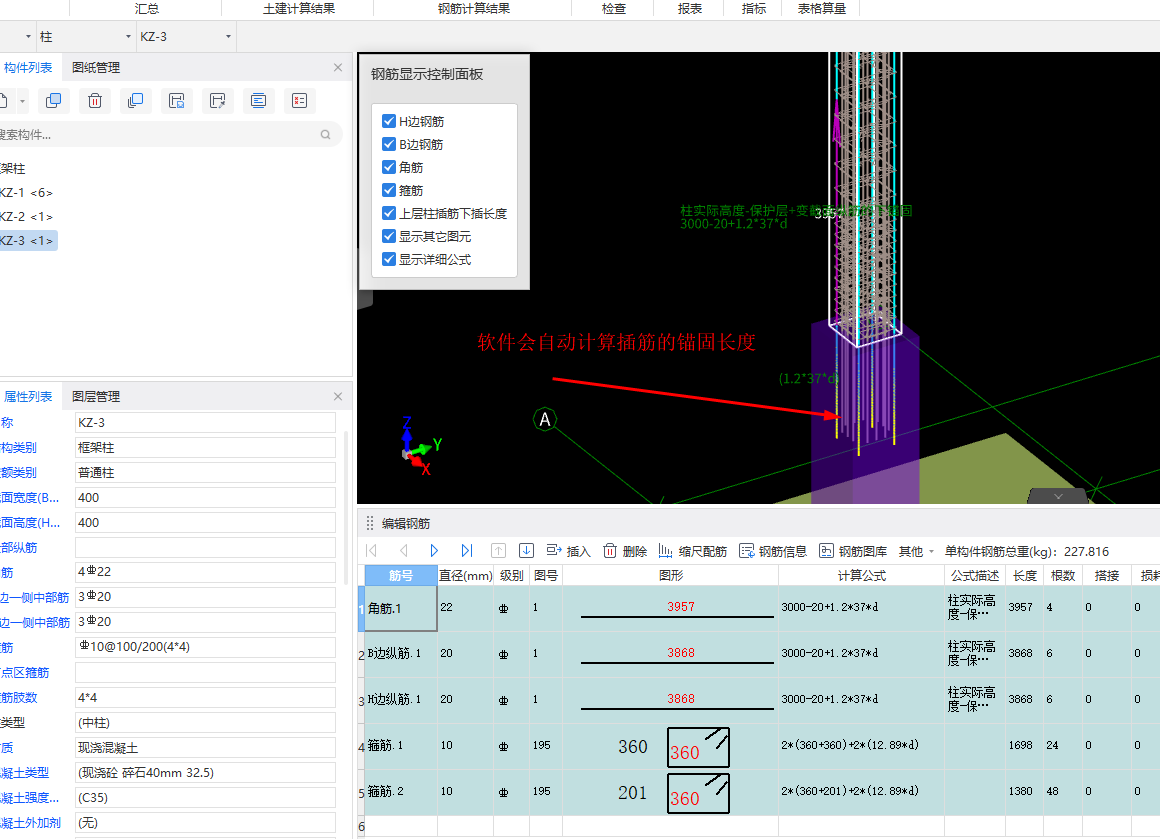Collapse the 3D viewport chevron handle

click(x=1058, y=496)
